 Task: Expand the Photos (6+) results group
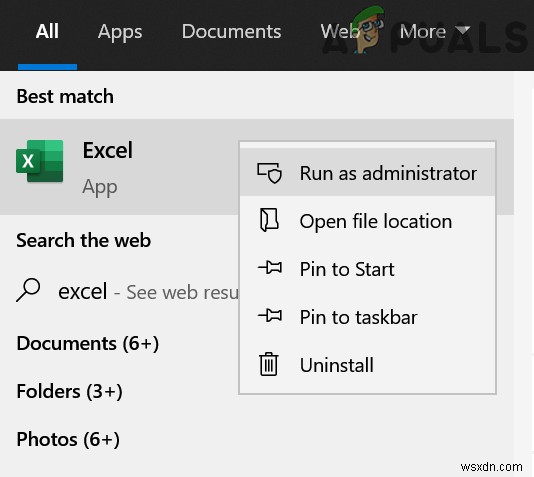point(68,439)
